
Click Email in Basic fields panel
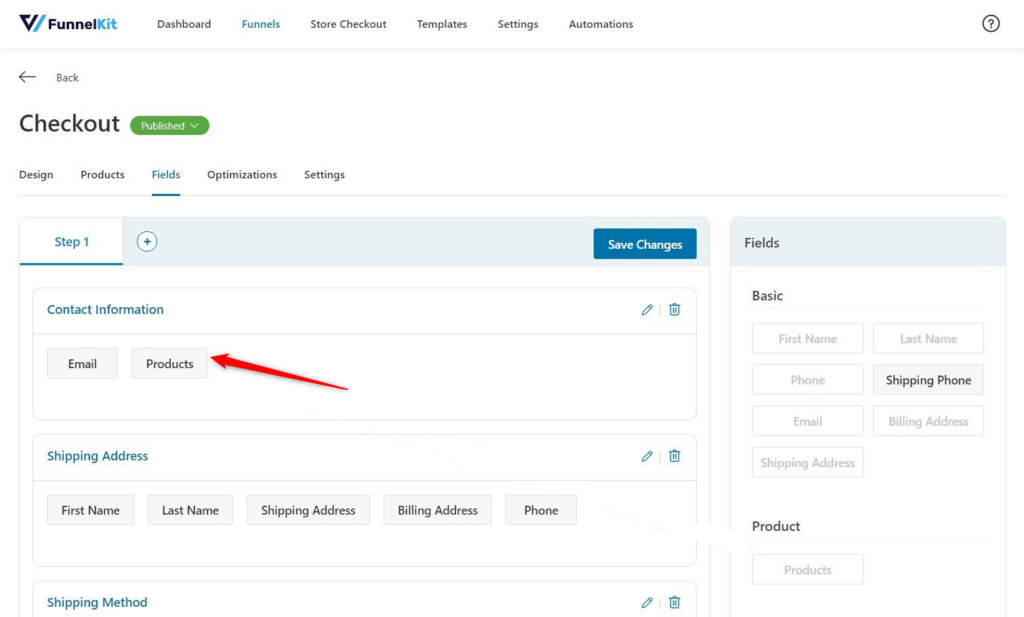tap(808, 421)
